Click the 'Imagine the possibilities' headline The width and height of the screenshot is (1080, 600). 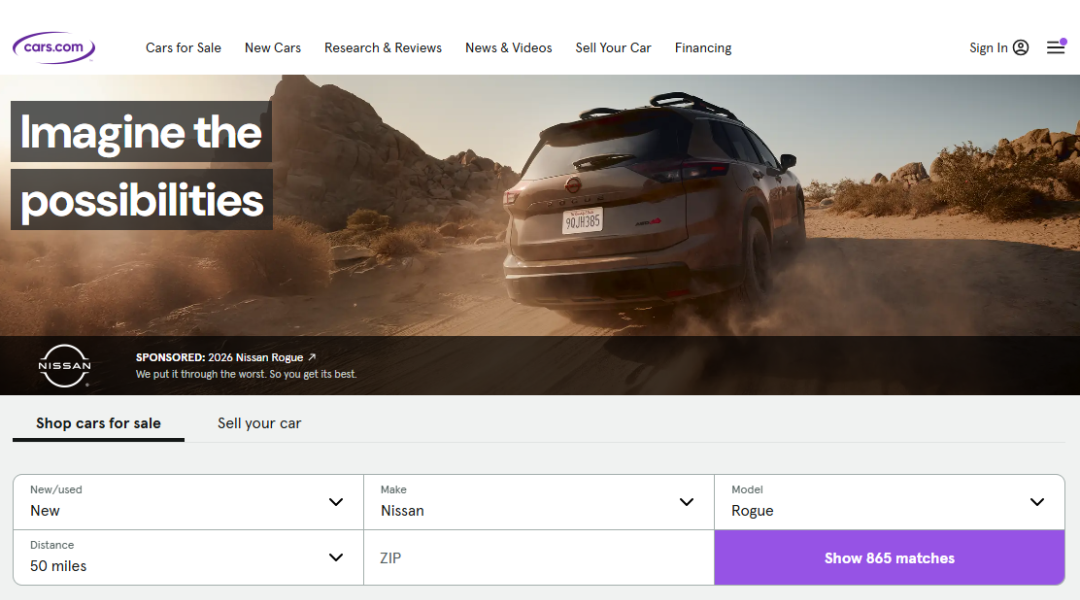pos(142,165)
